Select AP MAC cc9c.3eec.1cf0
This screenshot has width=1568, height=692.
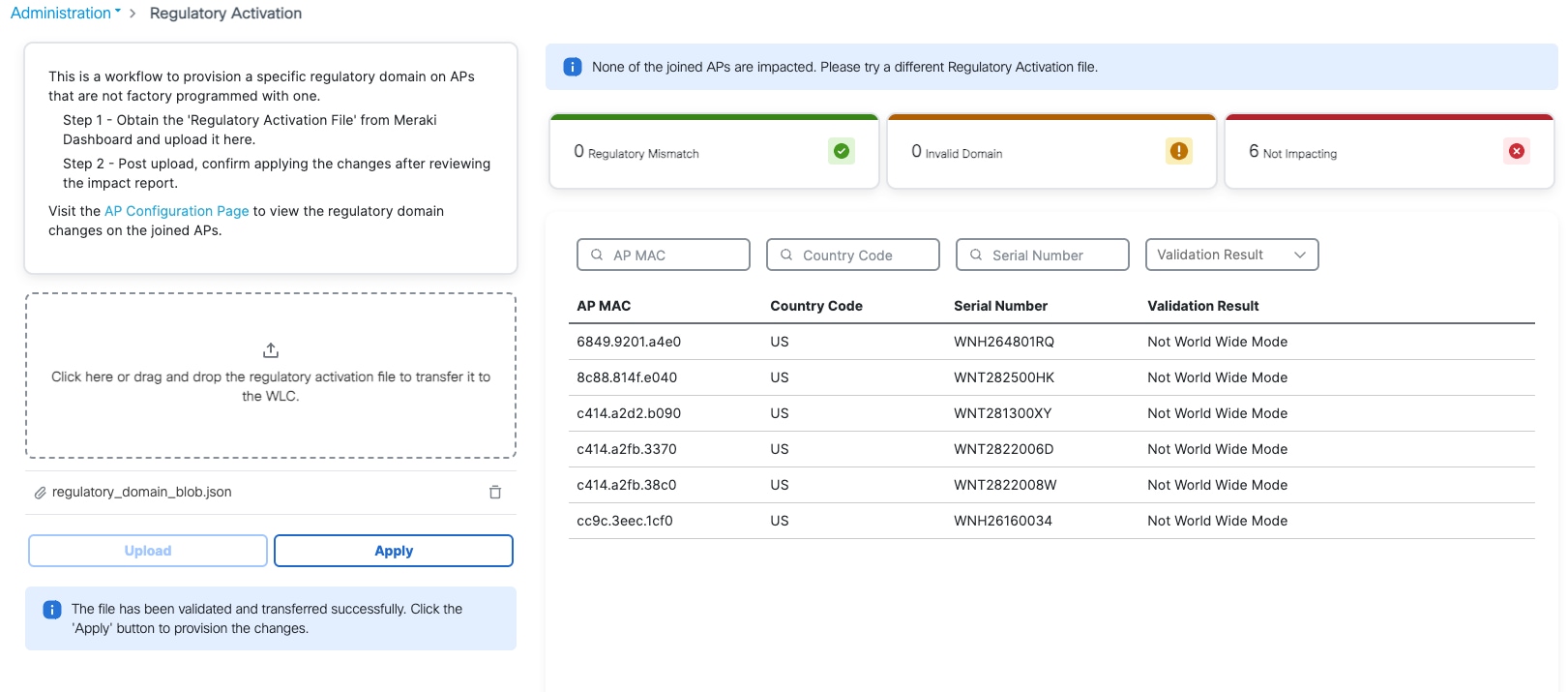[625, 521]
